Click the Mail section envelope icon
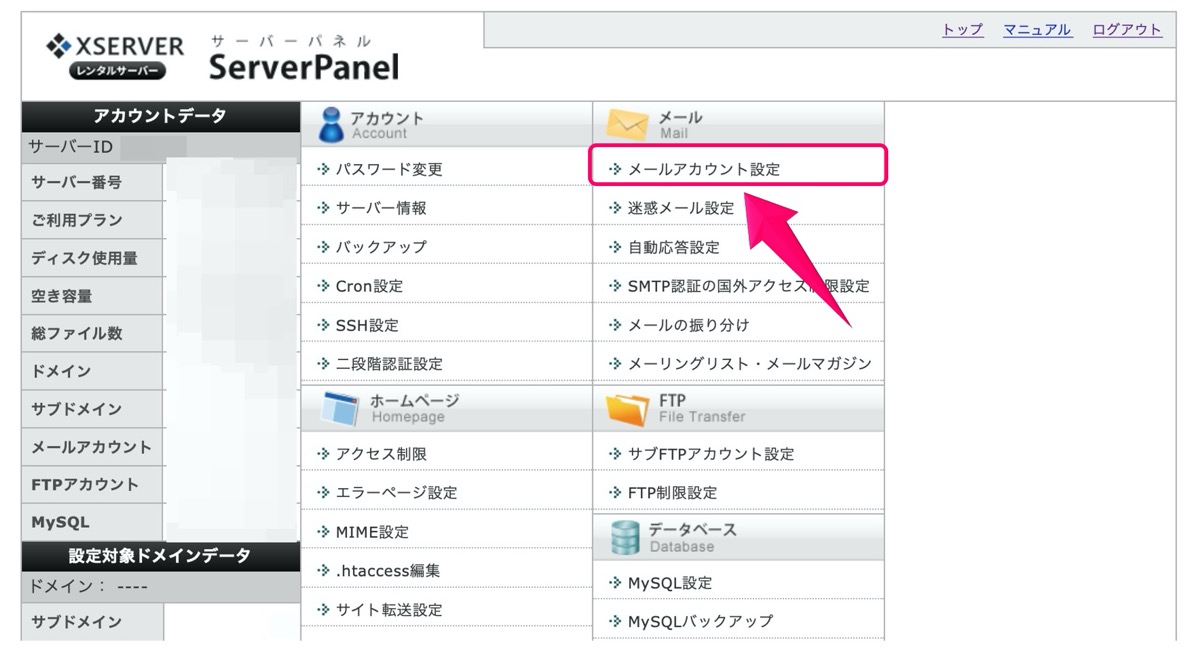The width and height of the screenshot is (1200, 671). [627, 125]
